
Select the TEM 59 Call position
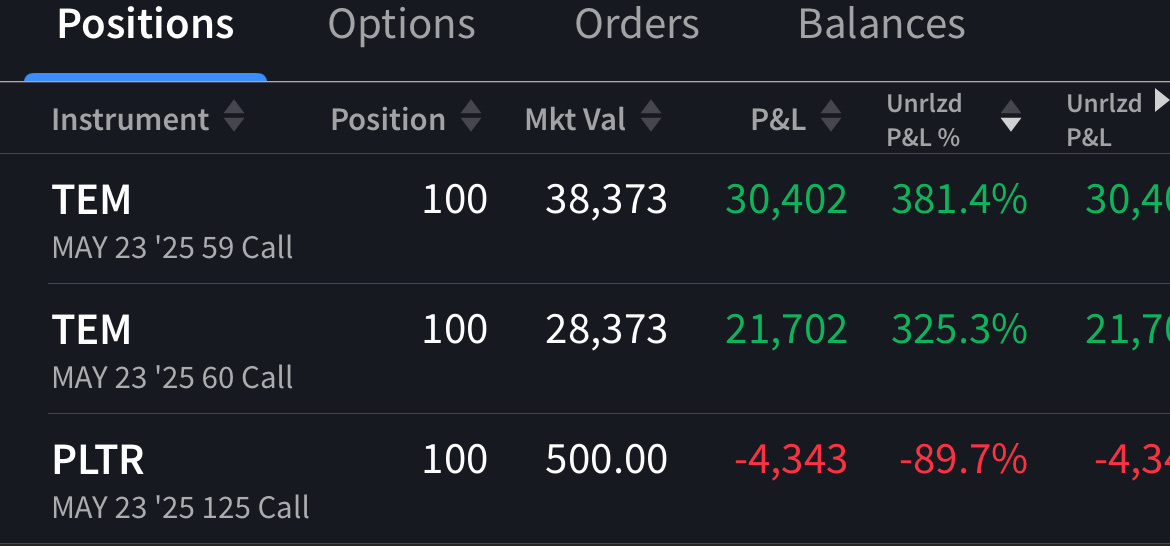[172, 219]
